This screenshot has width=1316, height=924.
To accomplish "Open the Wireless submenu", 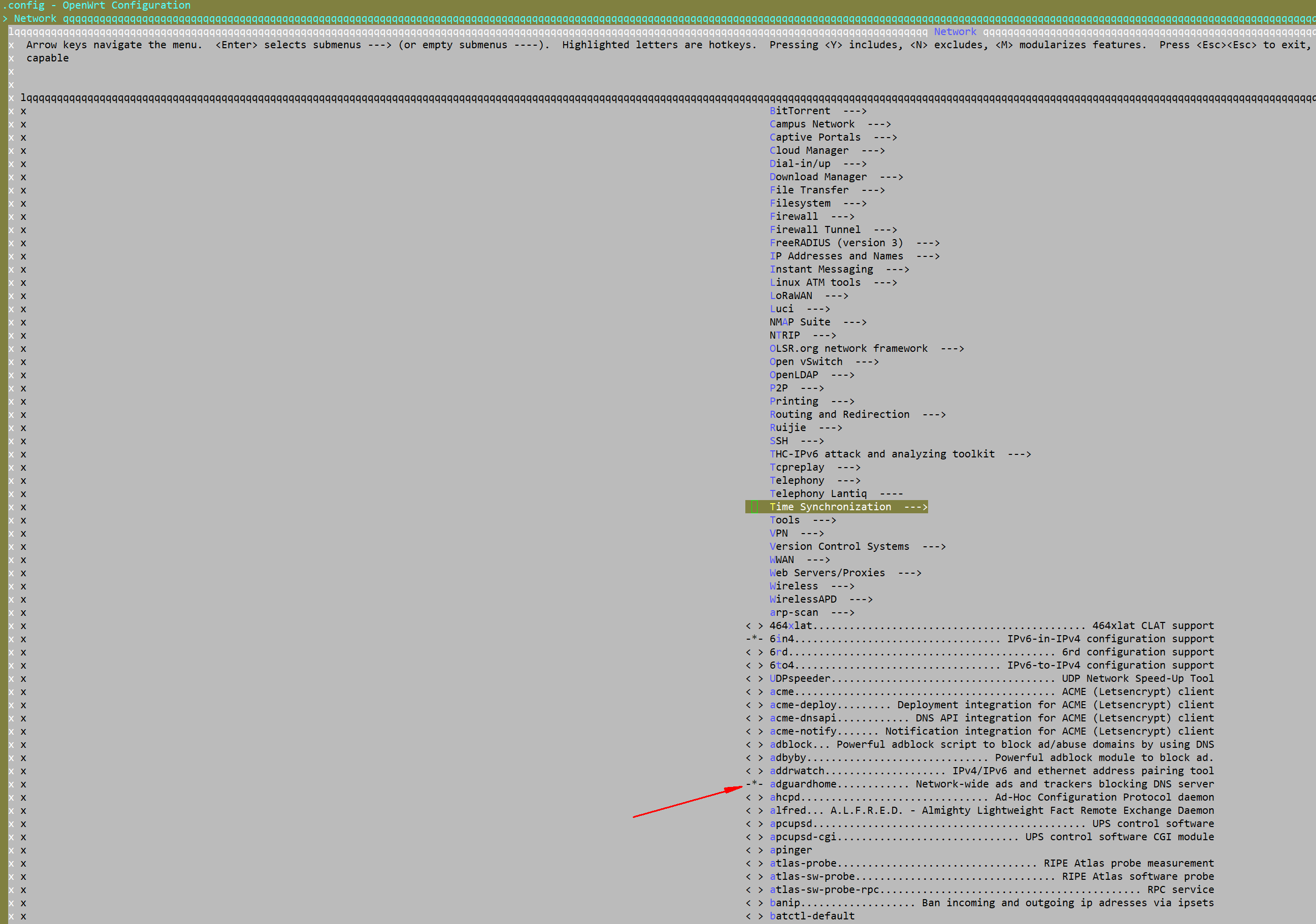I will coord(793,586).
